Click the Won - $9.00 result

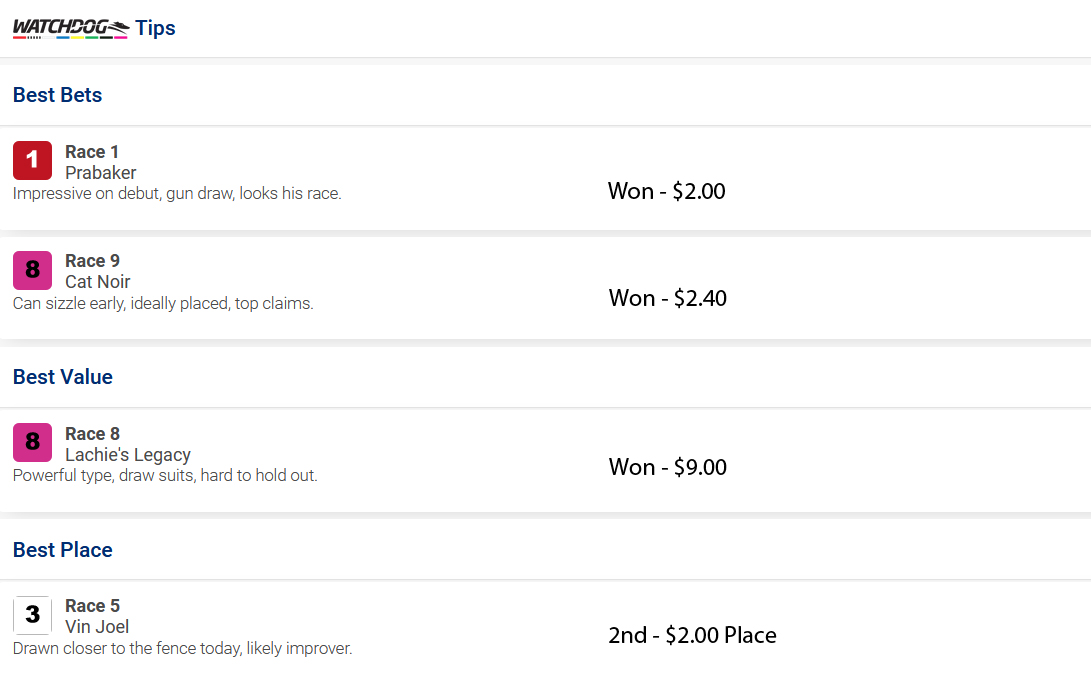[668, 467]
